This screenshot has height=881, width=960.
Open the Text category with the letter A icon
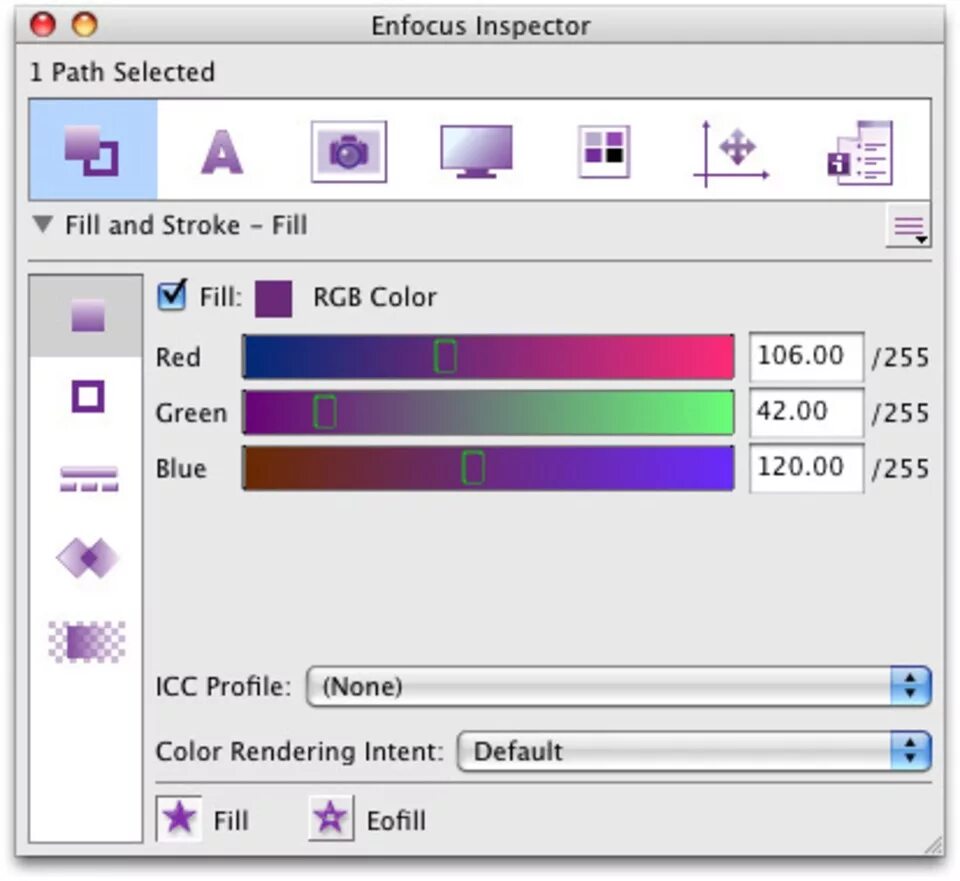click(222, 151)
